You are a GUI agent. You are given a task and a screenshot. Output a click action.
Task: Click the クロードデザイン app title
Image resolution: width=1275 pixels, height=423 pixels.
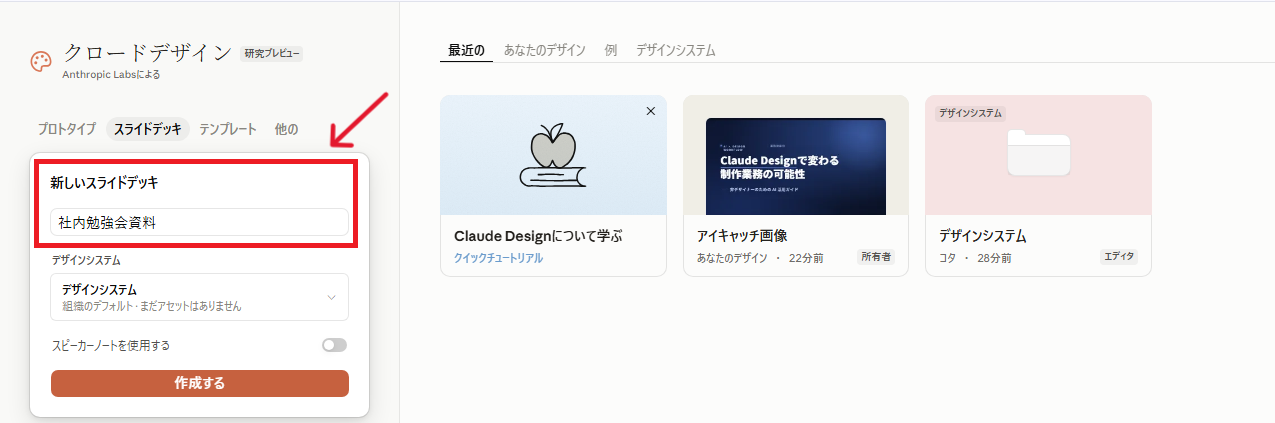point(147,53)
